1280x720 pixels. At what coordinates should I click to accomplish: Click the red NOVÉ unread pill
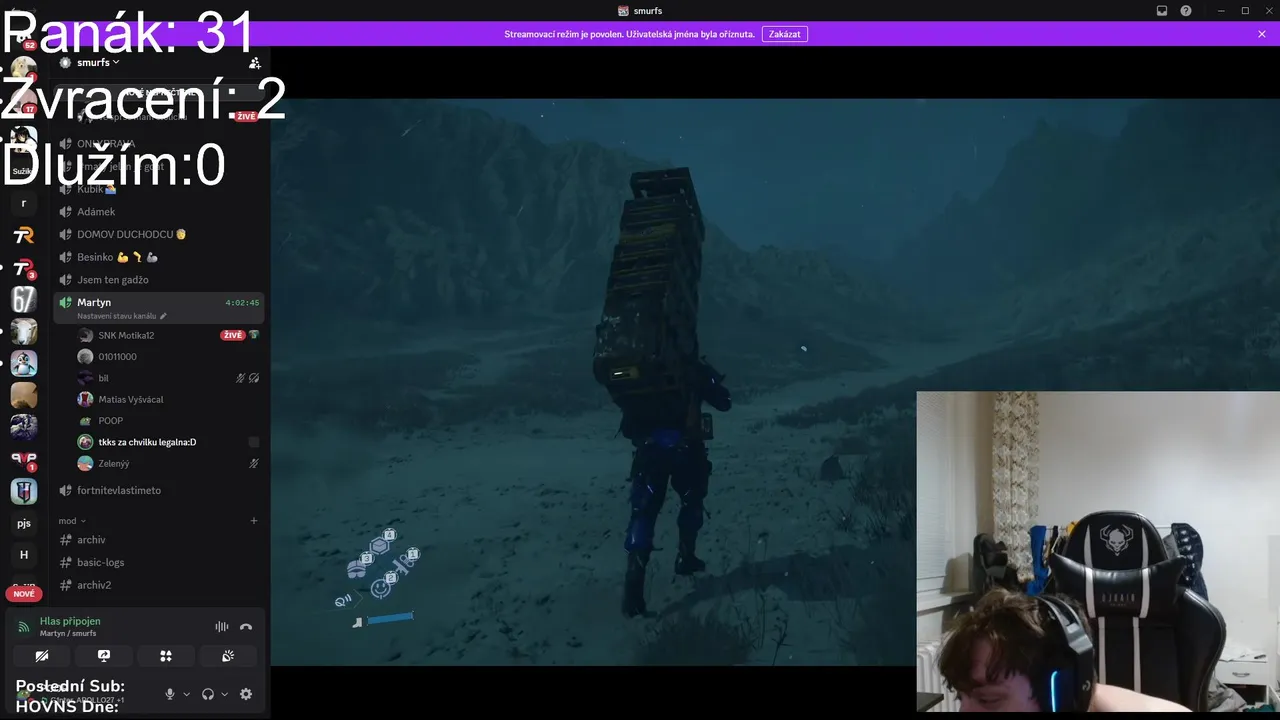click(24, 594)
